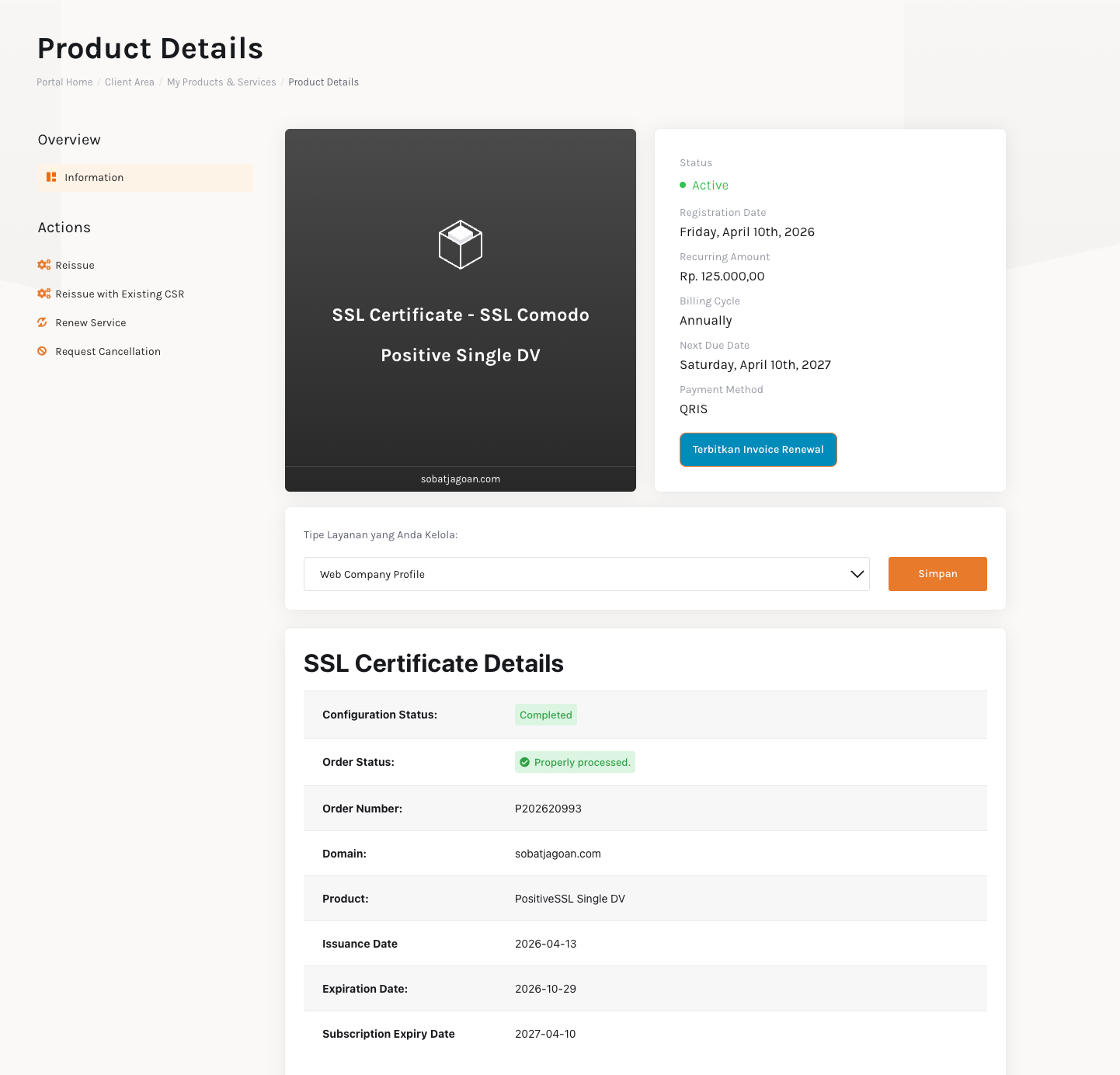The width and height of the screenshot is (1120, 1075).
Task: Open Client Area from breadcrumb
Action: coord(130,82)
